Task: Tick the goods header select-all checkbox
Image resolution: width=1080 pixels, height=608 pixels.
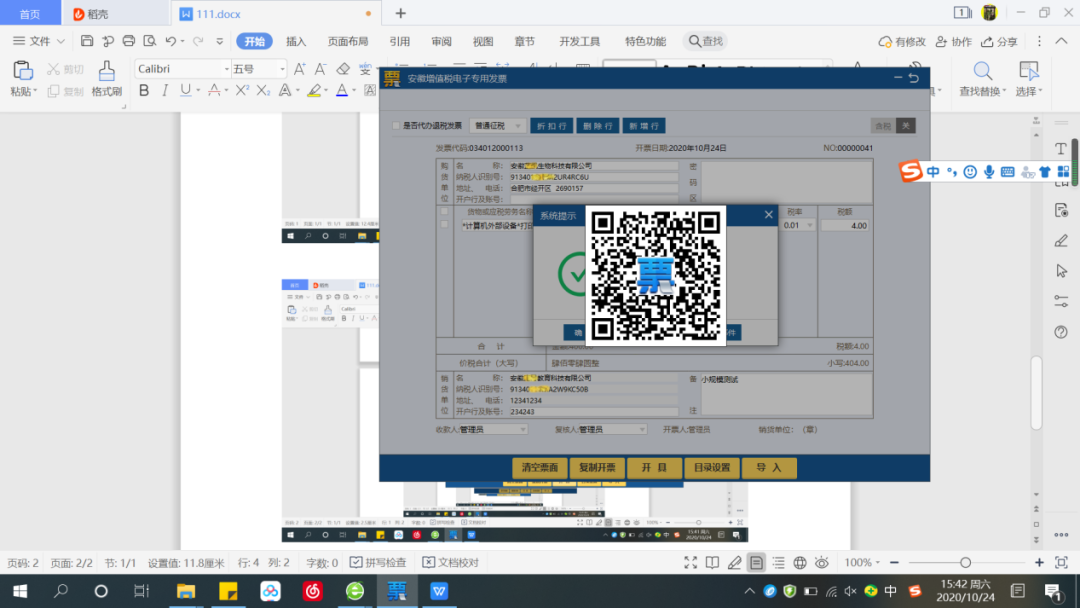Action: 444,211
